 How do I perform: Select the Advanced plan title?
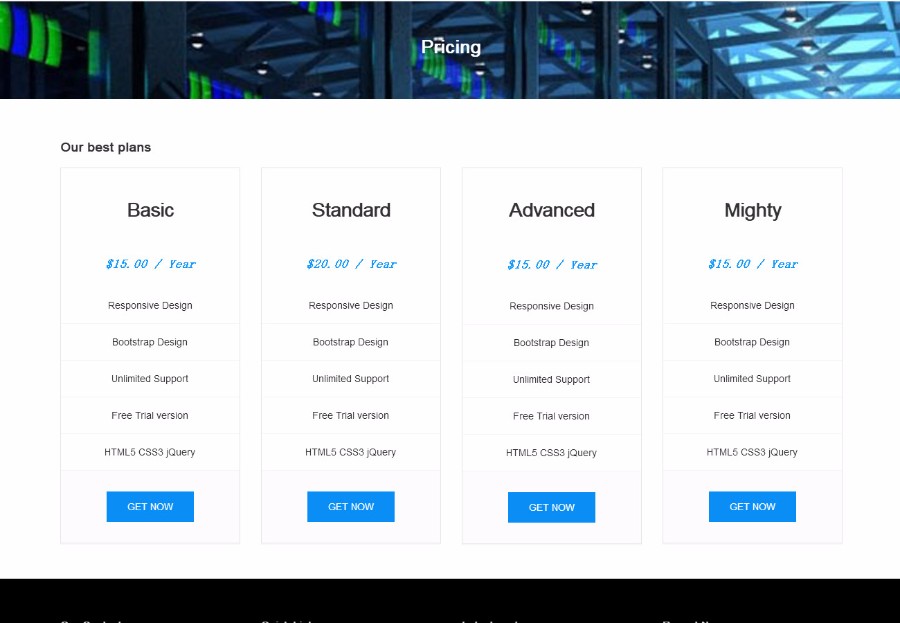(552, 210)
